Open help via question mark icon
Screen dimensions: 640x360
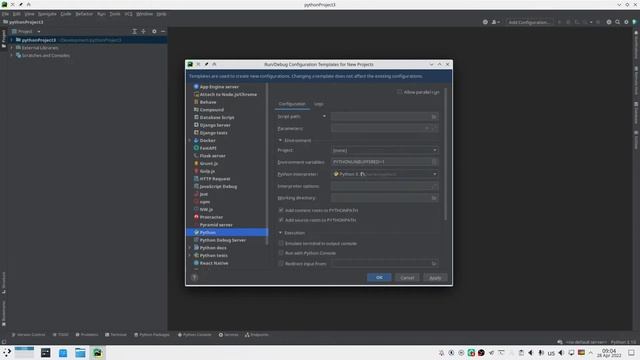[194, 277]
